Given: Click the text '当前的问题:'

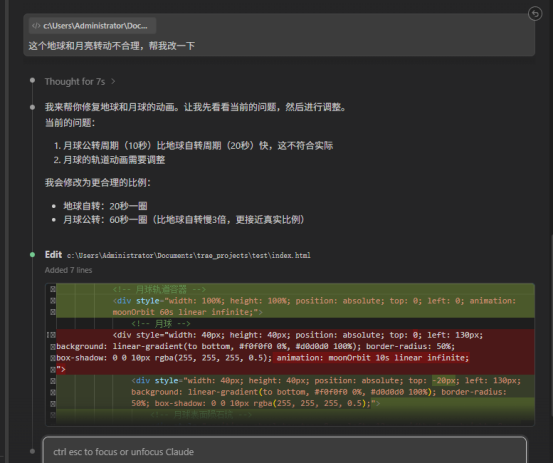Looking at the screenshot, I should pyautogui.click(x=70, y=123).
